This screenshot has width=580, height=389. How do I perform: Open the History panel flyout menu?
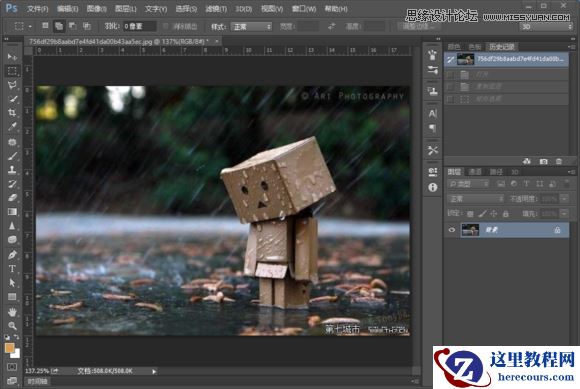point(571,47)
